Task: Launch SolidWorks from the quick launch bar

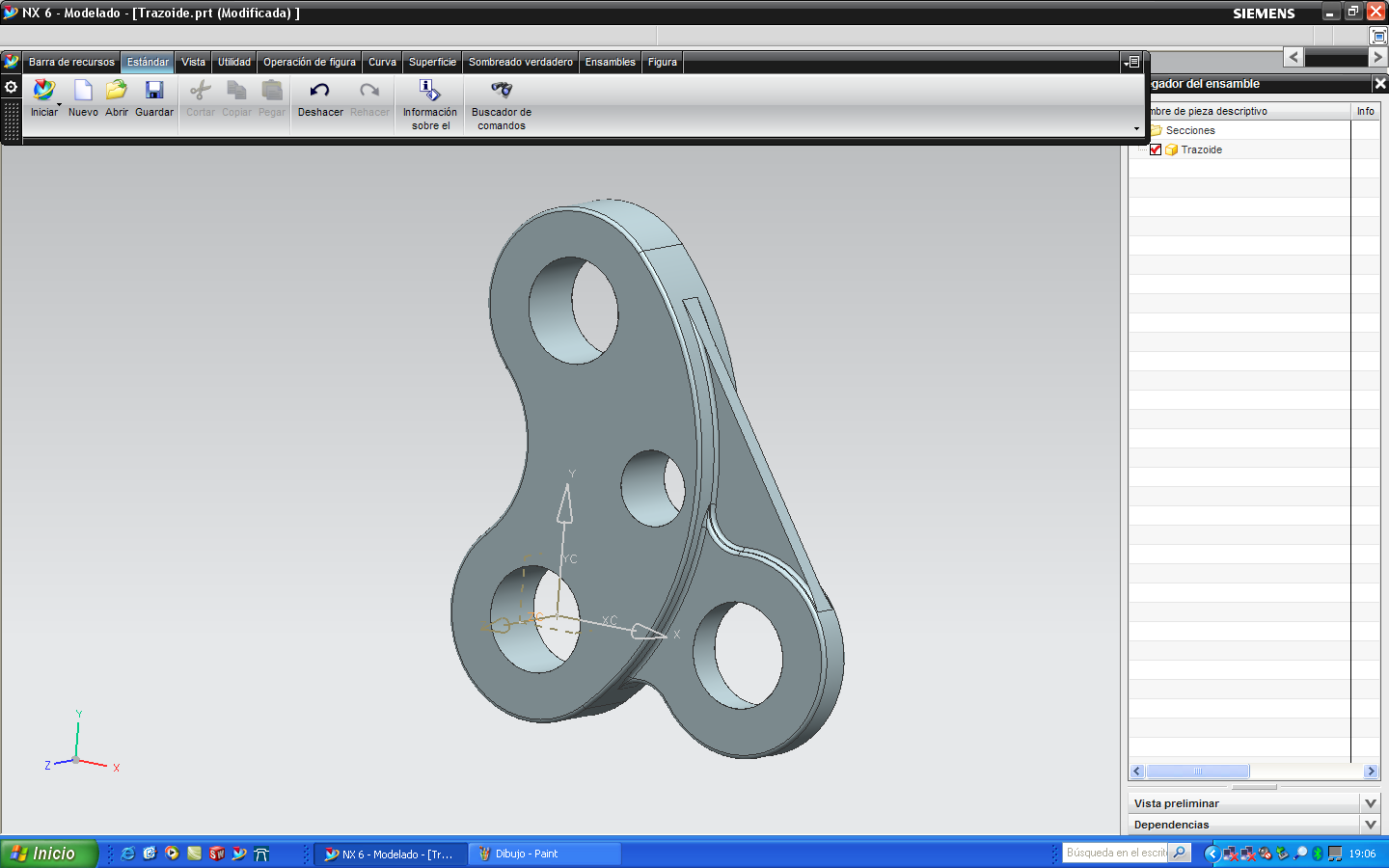Action: [x=217, y=854]
